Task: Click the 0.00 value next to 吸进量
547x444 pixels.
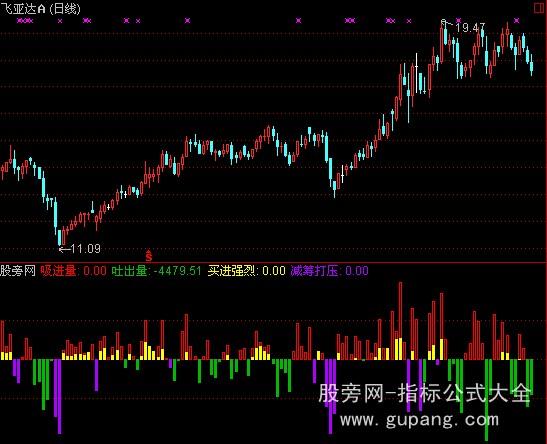Action: click(x=95, y=271)
